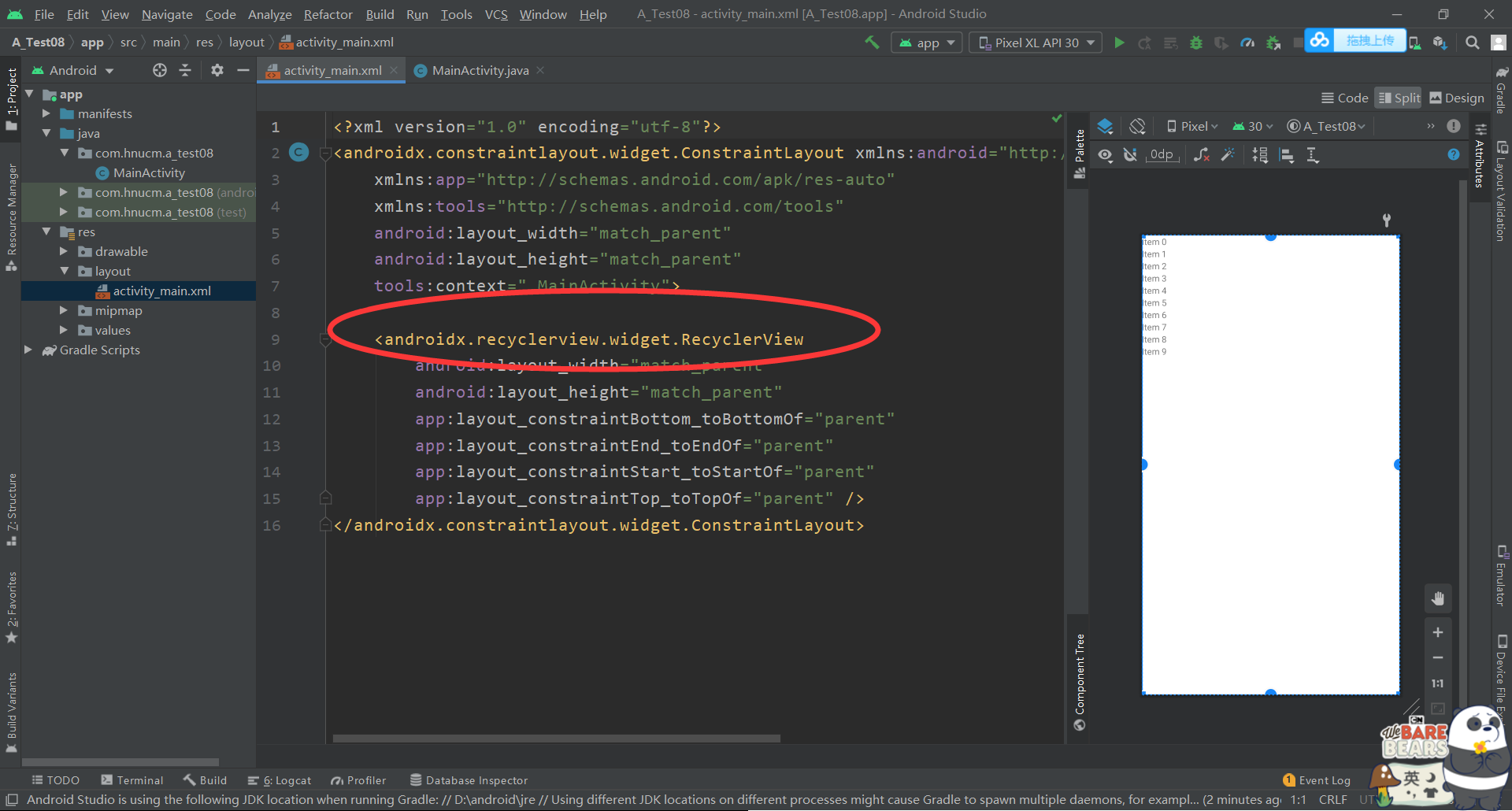
Task: Open the Pixel device preview dropdown
Action: [x=1192, y=126]
